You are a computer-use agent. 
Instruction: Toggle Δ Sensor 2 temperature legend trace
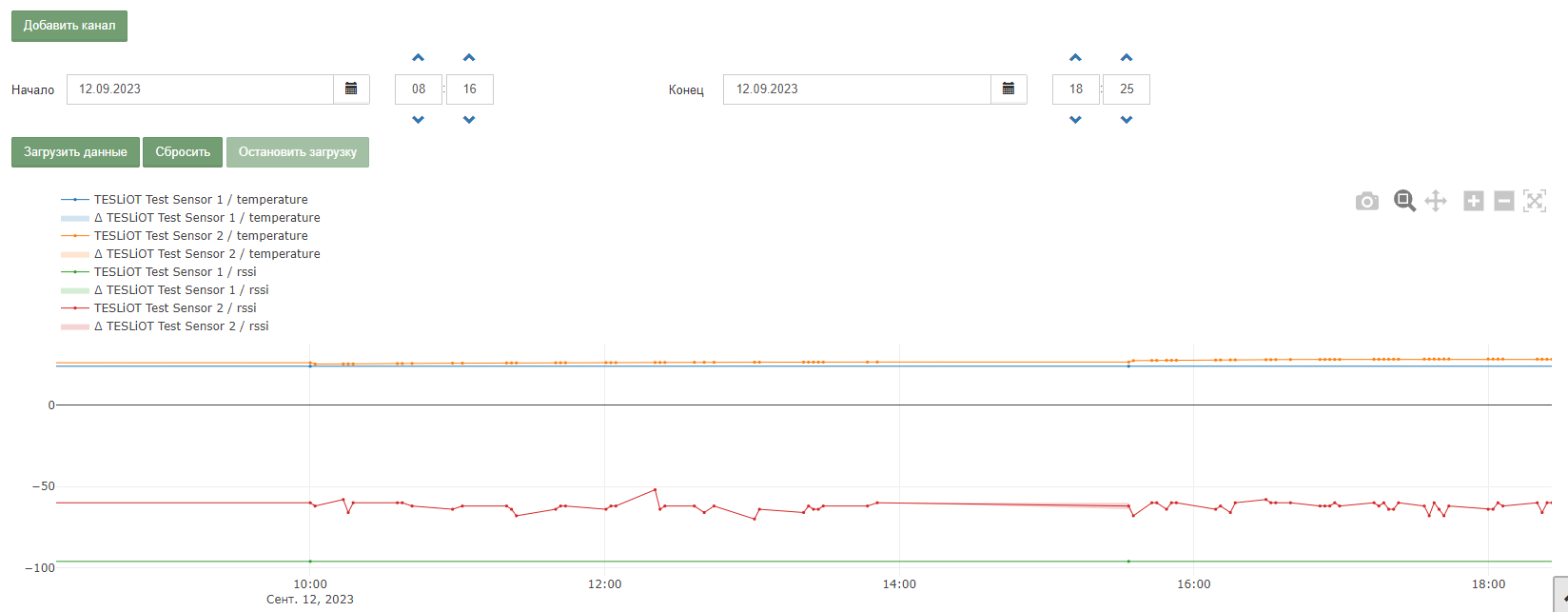[x=190, y=254]
